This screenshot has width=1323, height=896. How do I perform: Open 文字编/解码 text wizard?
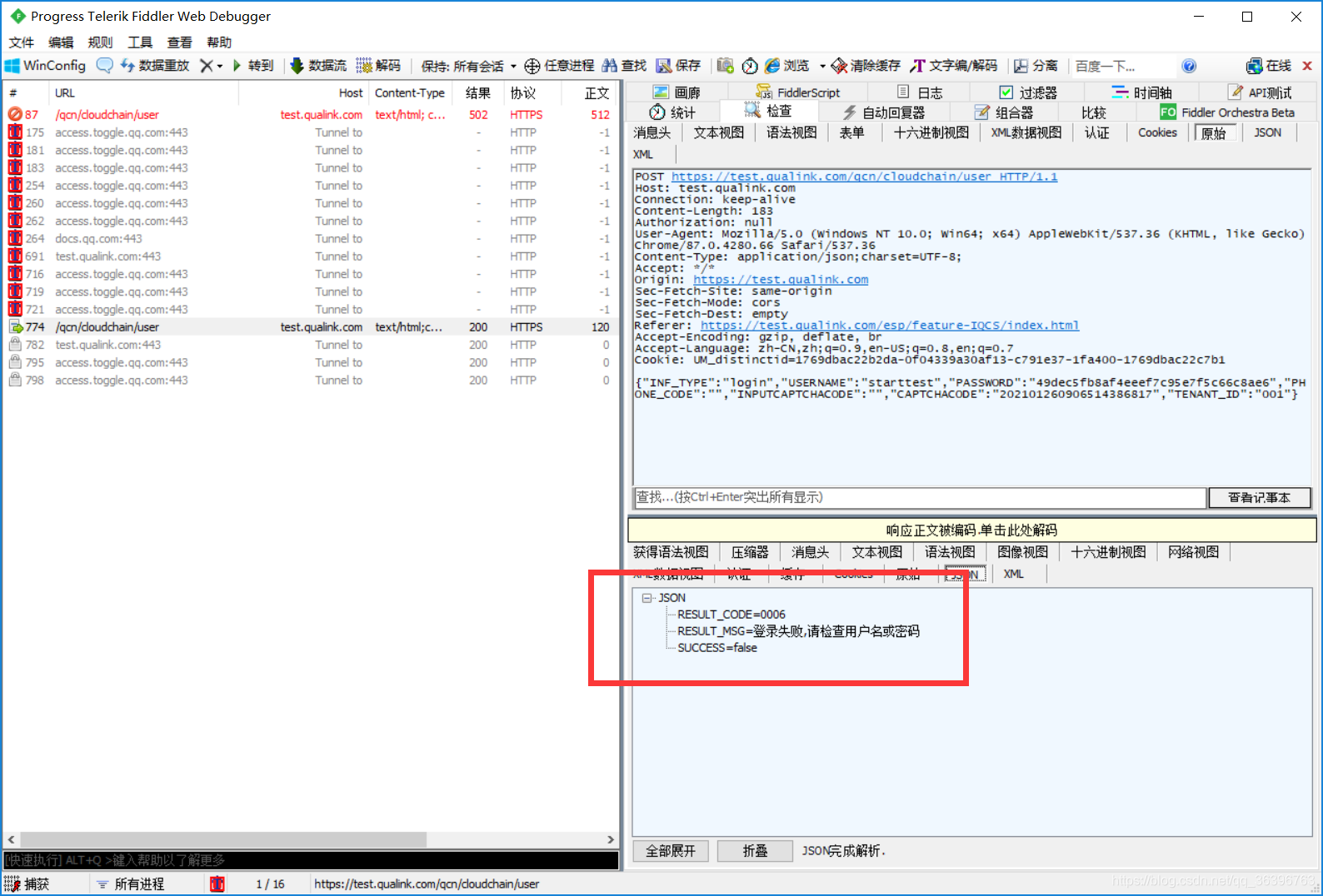[x=954, y=66]
